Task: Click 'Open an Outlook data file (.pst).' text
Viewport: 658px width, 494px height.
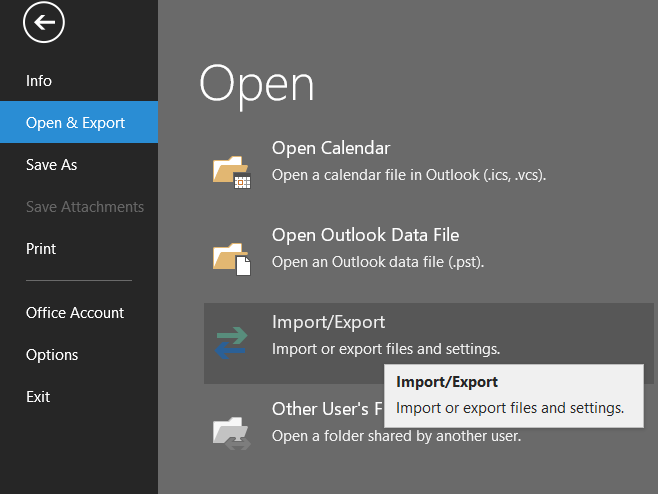Action: (x=378, y=262)
